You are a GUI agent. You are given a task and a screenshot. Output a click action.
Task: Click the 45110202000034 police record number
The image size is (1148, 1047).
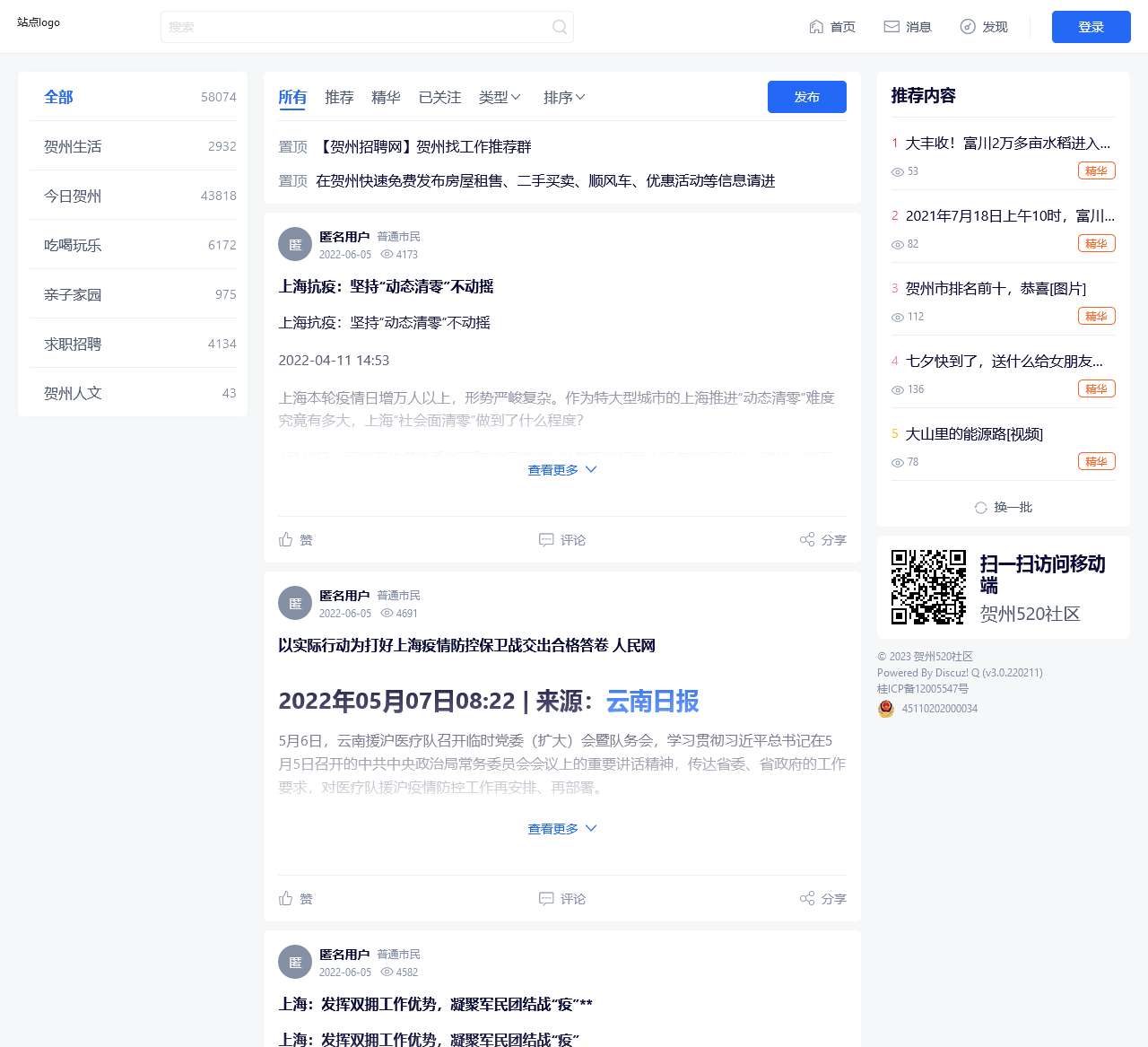[x=940, y=709]
